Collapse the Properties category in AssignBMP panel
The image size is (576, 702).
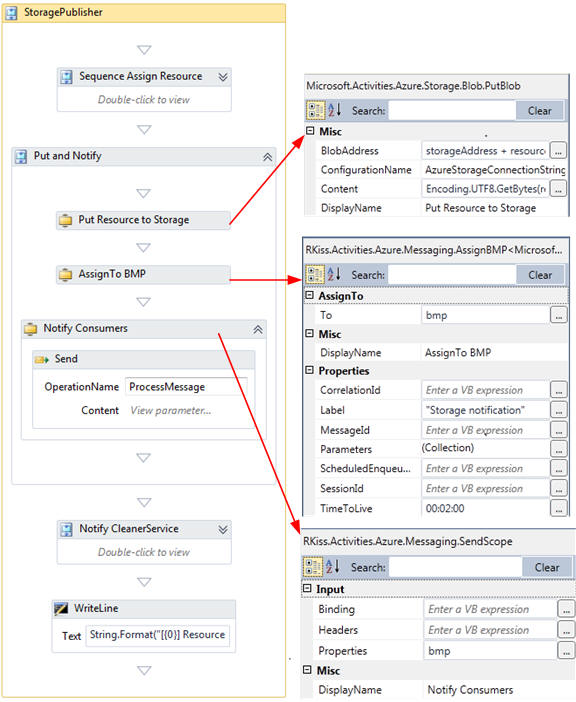309,370
